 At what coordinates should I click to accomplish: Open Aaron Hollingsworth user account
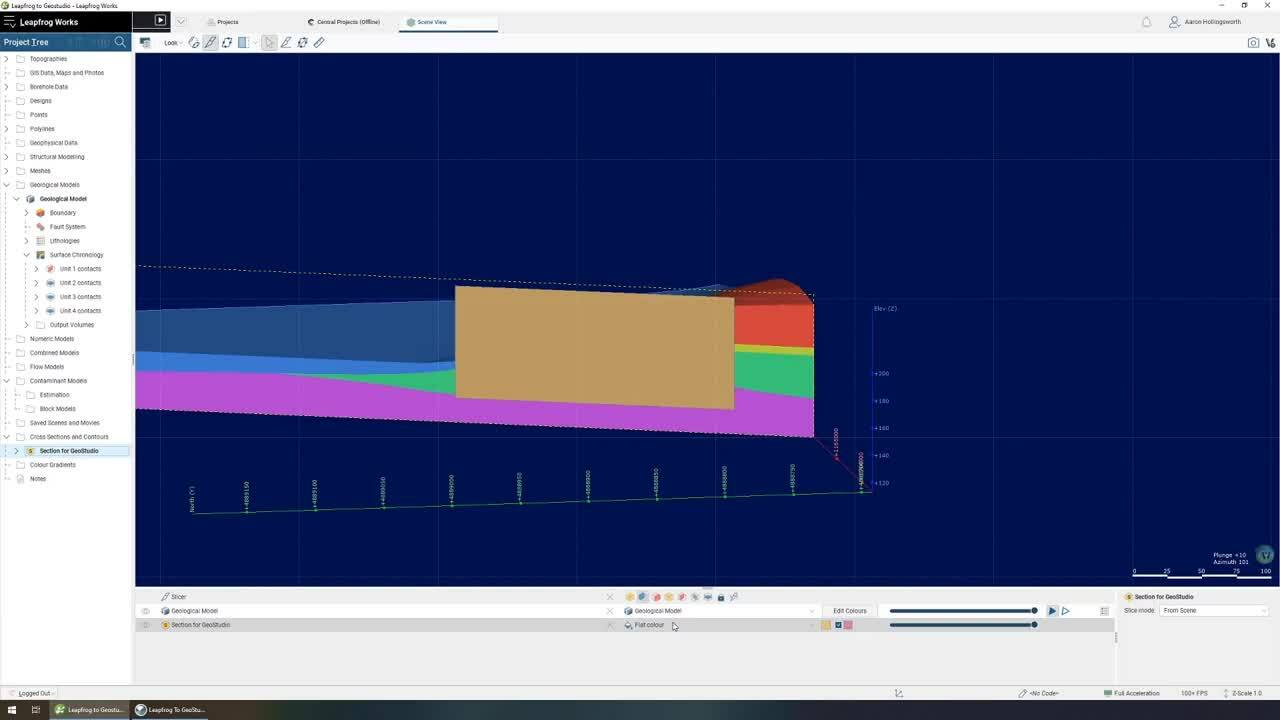1205,22
